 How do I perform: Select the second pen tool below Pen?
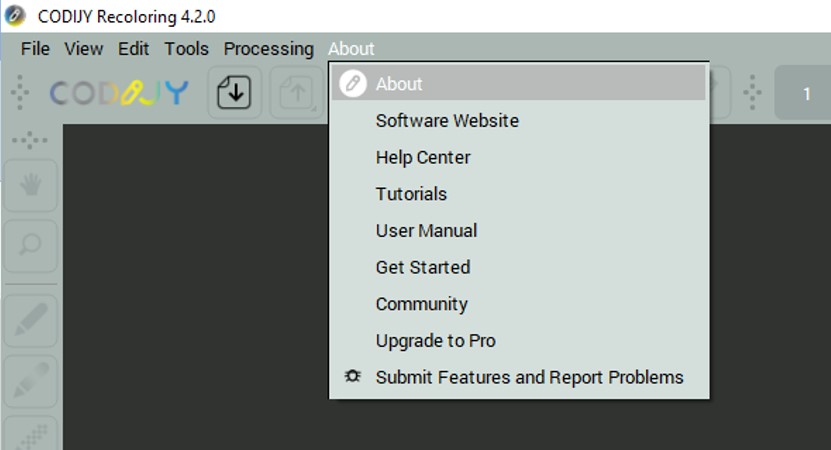(x=30, y=381)
